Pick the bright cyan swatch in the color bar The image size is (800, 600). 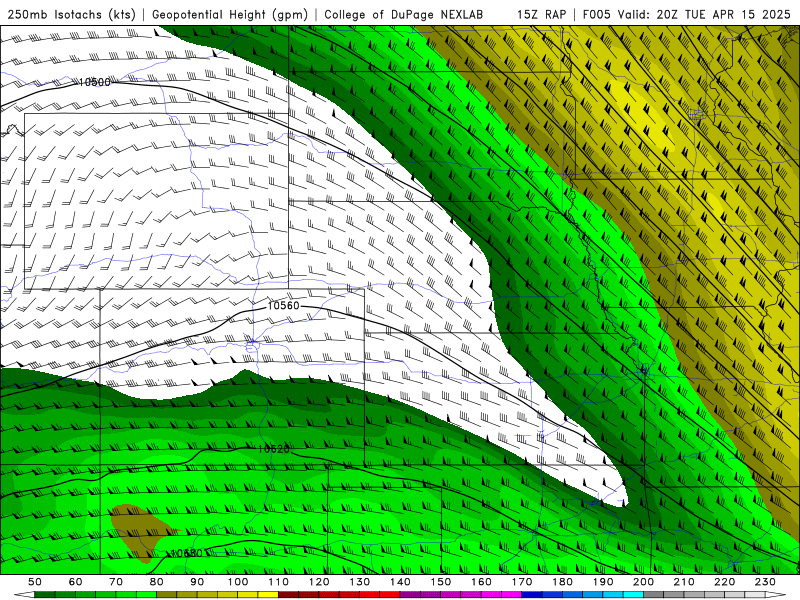[x=633, y=595]
